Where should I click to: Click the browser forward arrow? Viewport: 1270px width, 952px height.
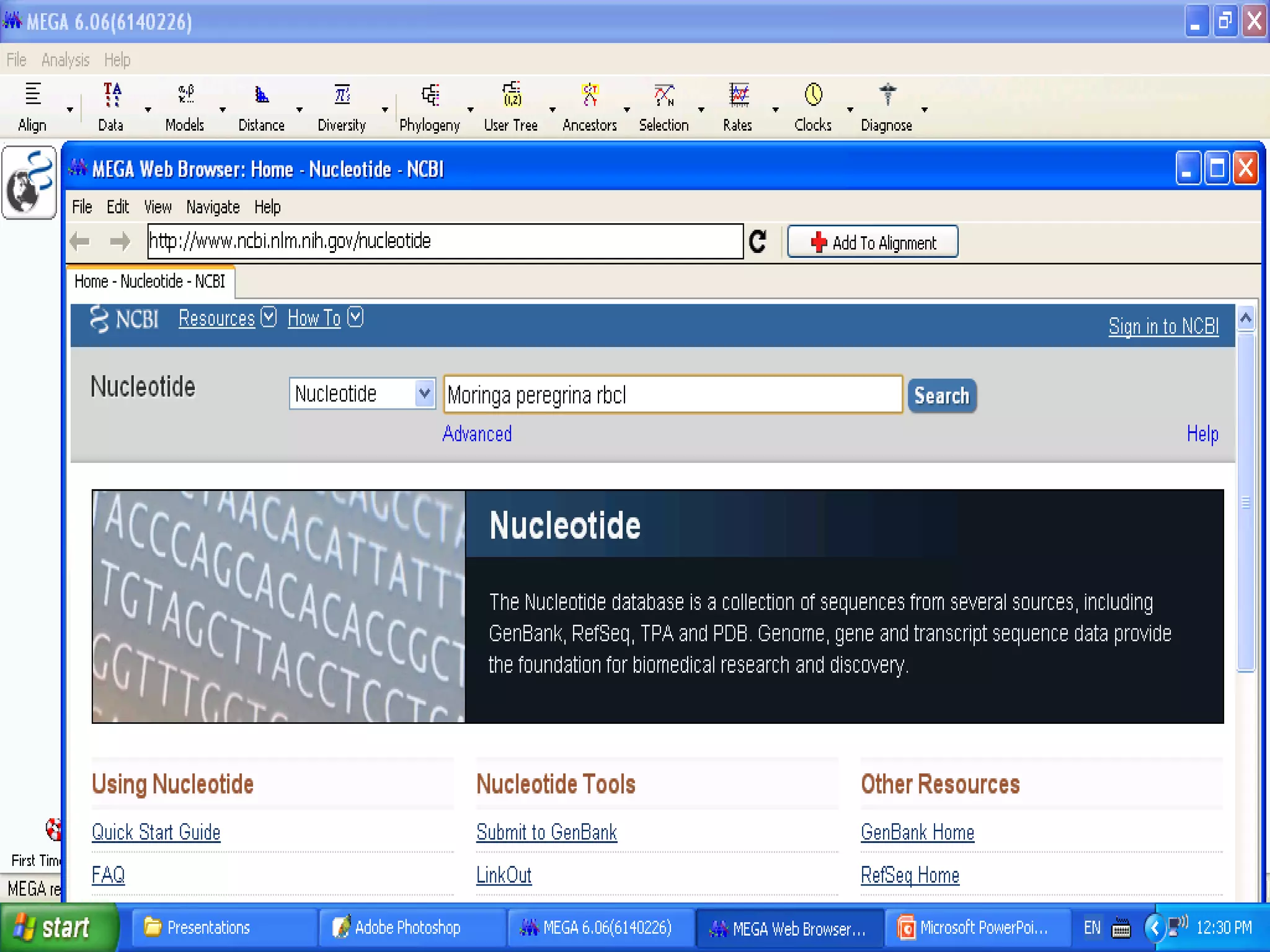tap(120, 241)
